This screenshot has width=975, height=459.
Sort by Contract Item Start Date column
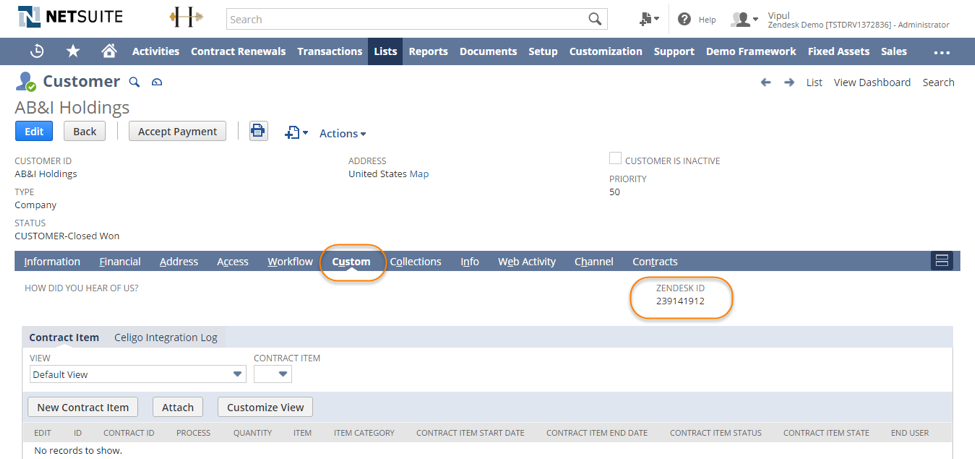(470, 433)
